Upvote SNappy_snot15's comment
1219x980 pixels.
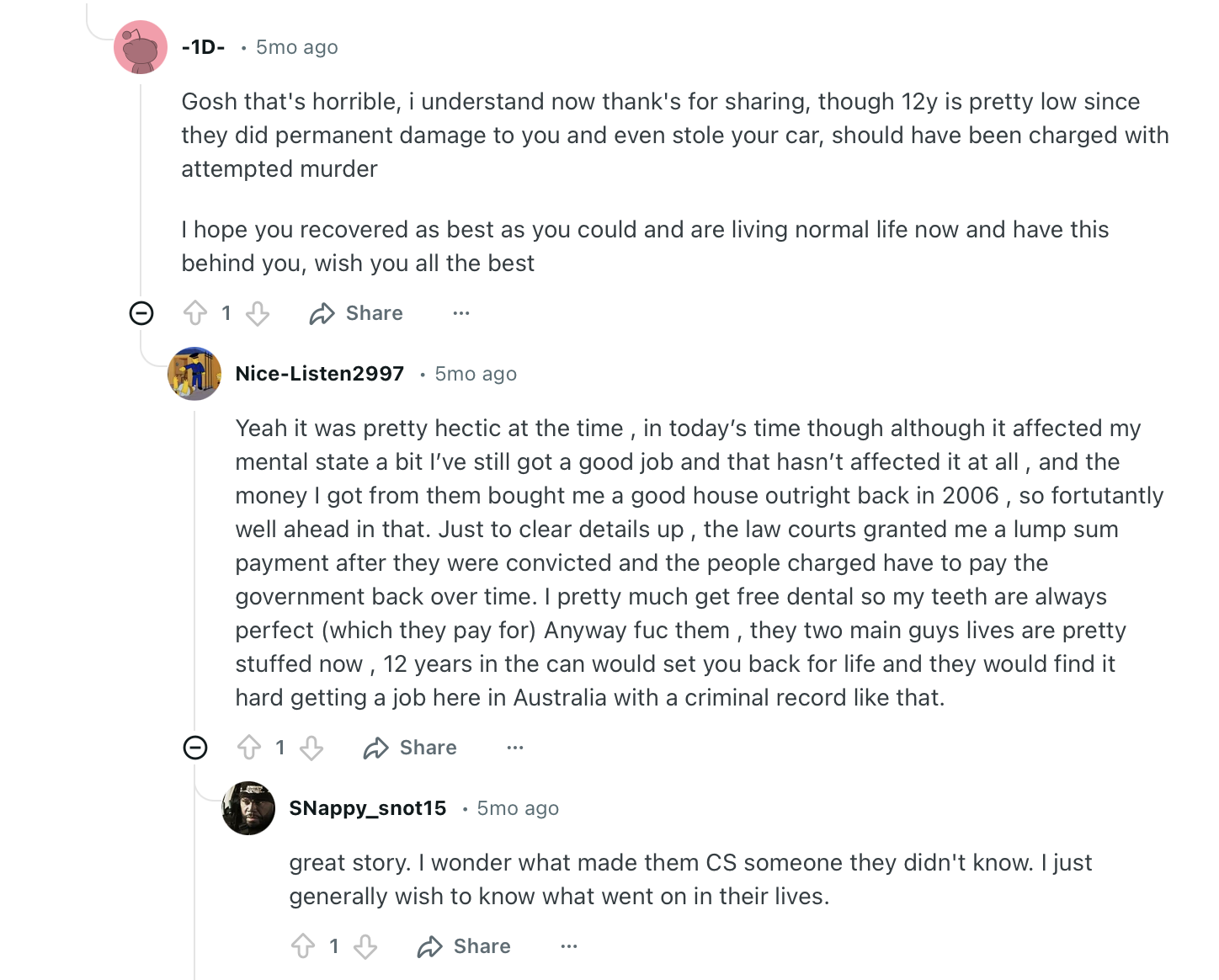[x=303, y=946]
